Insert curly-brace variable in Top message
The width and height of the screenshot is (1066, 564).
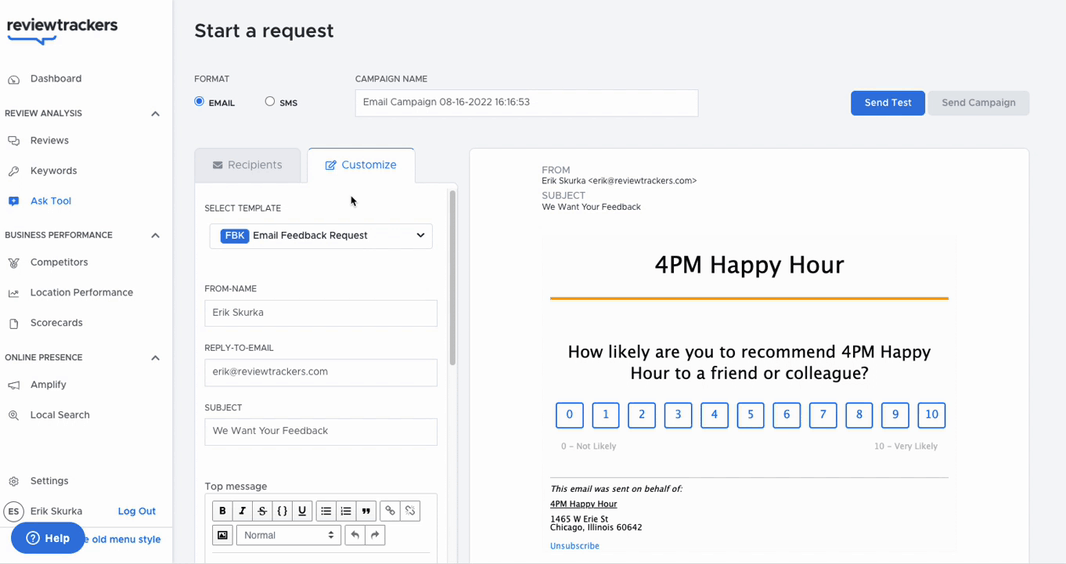[x=282, y=511]
